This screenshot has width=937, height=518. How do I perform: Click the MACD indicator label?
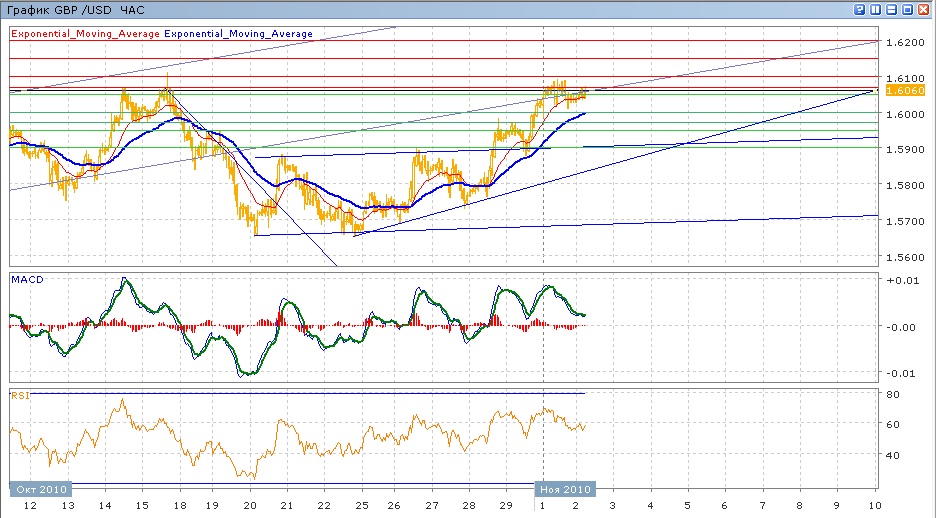pos(26,280)
